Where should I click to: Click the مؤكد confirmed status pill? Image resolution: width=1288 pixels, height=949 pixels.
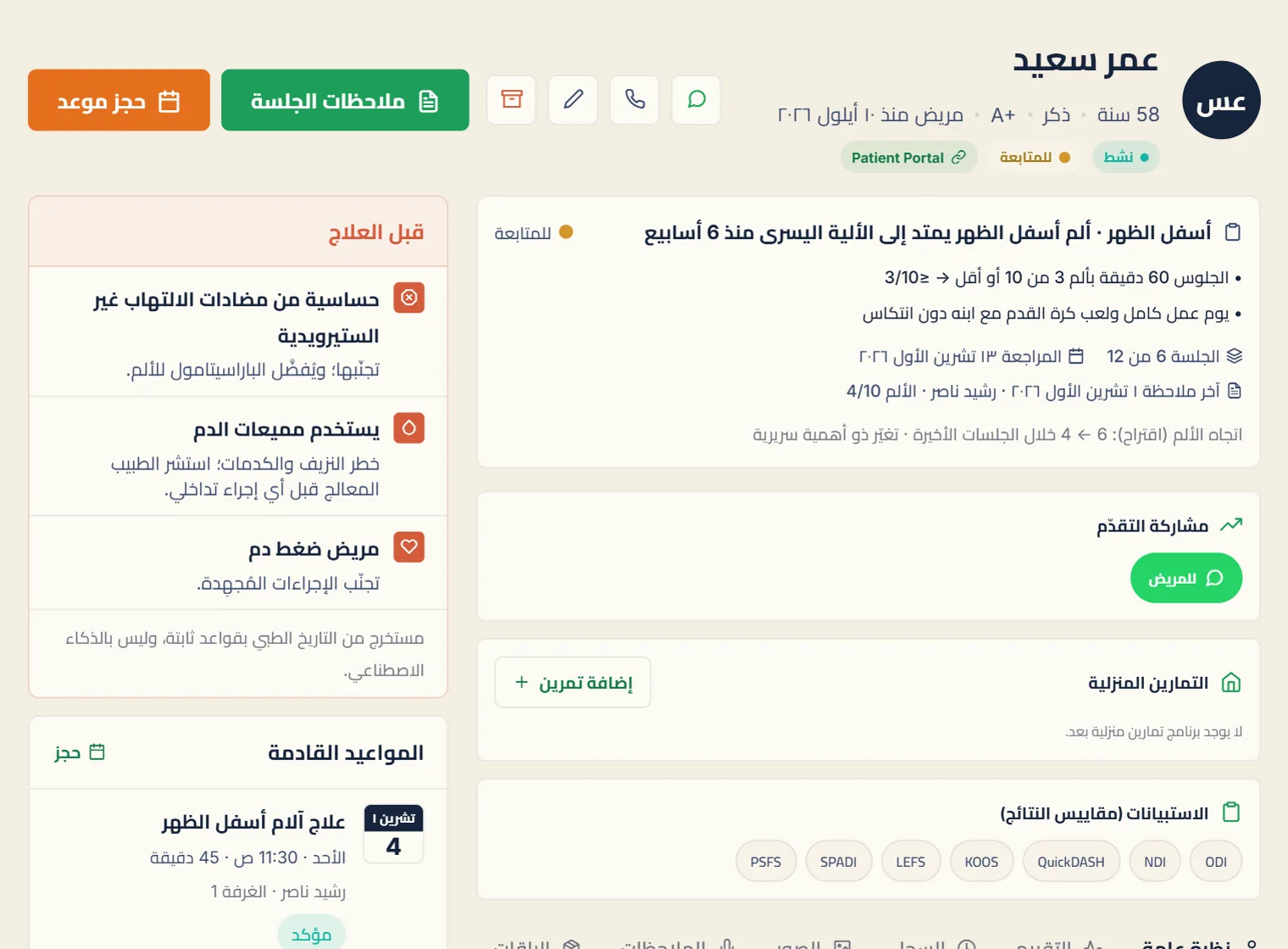point(312,935)
